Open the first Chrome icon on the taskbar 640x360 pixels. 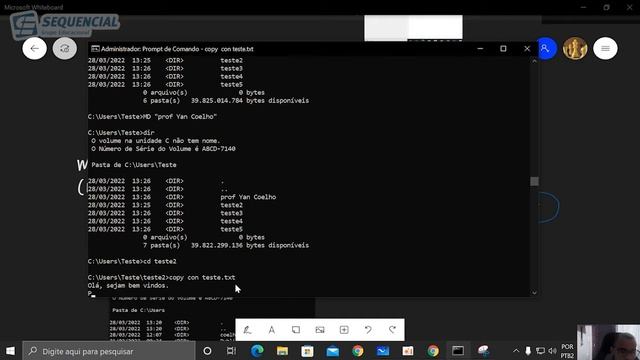(x=358, y=351)
